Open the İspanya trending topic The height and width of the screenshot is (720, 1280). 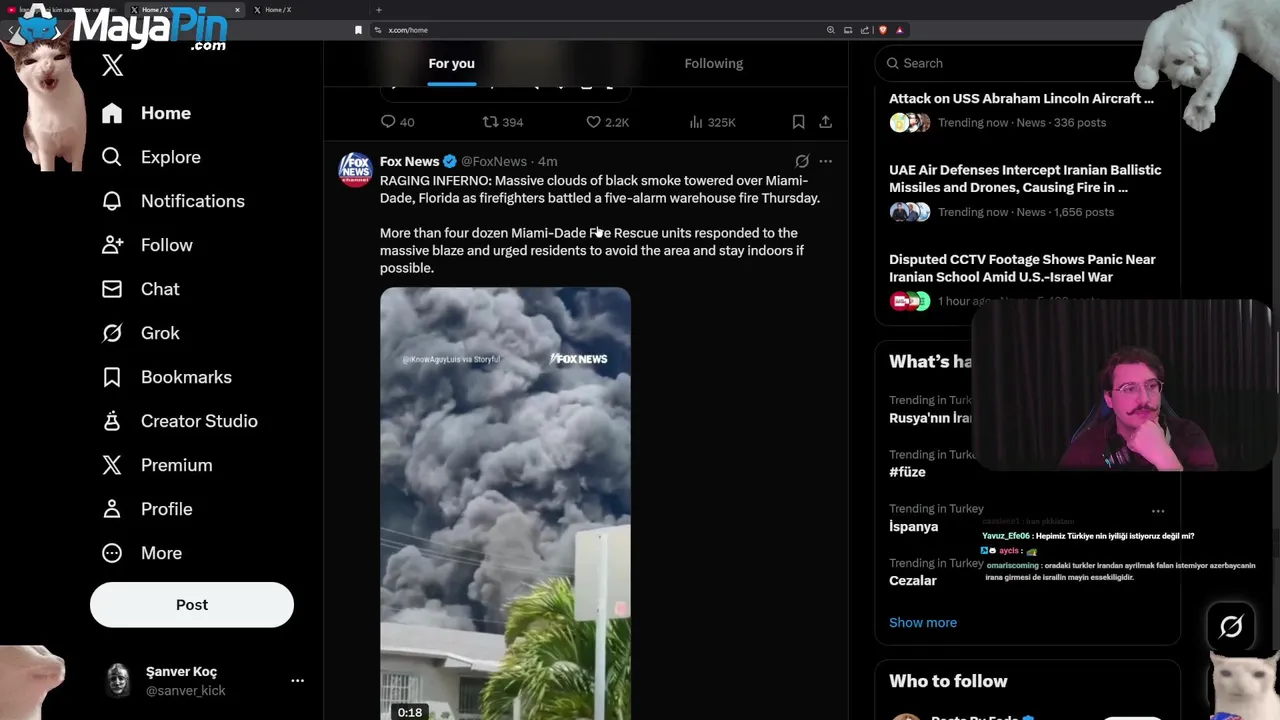pyautogui.click(x=913, y=526)
